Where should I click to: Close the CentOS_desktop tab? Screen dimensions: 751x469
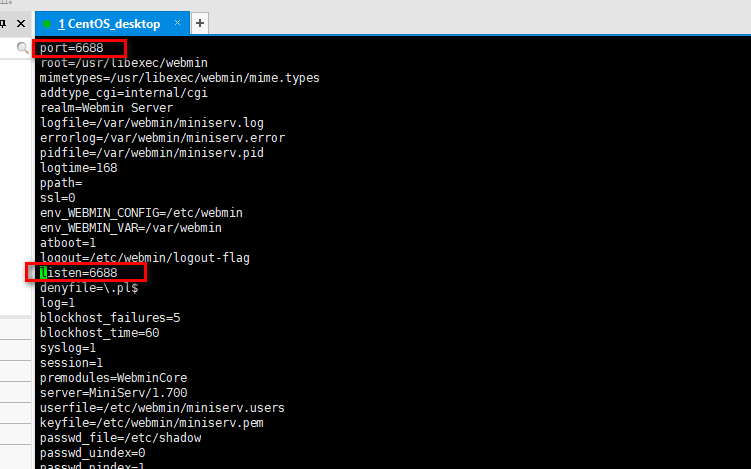click(x=177, y=23)
